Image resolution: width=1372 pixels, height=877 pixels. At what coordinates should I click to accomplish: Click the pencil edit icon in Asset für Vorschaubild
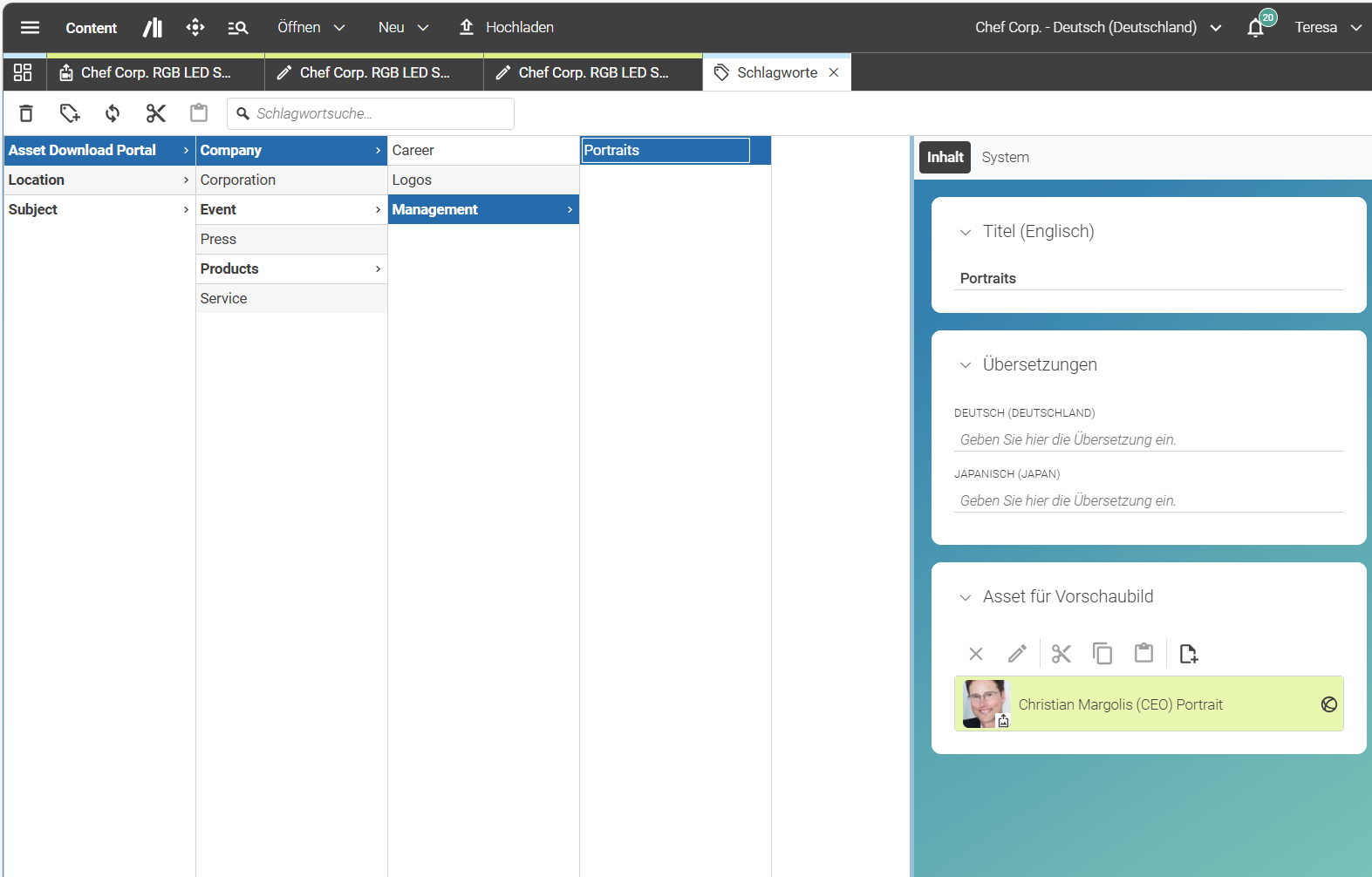[1017, 654]
